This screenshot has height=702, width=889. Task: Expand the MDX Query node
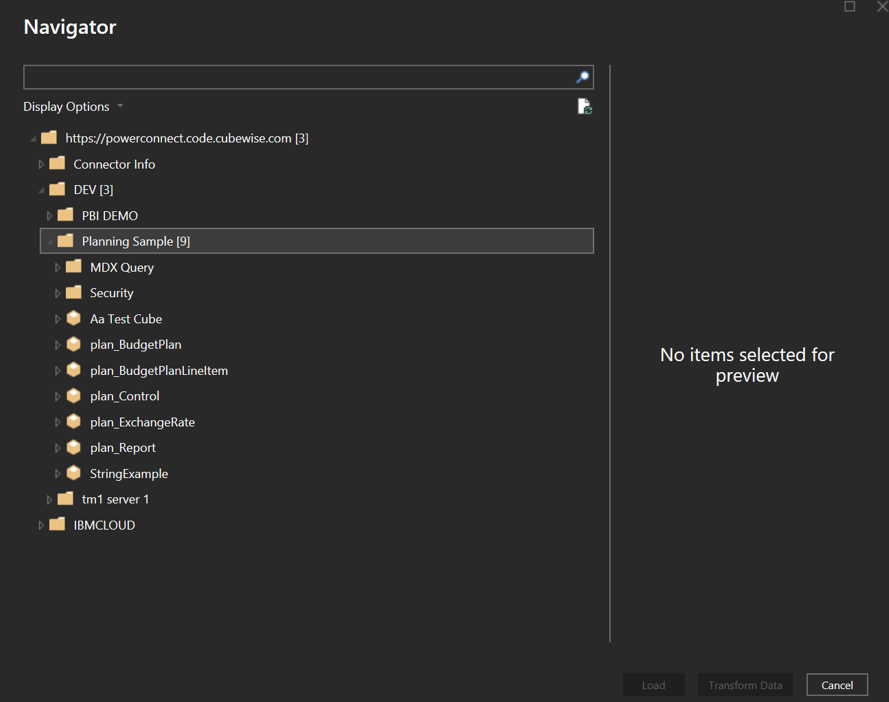57,268
